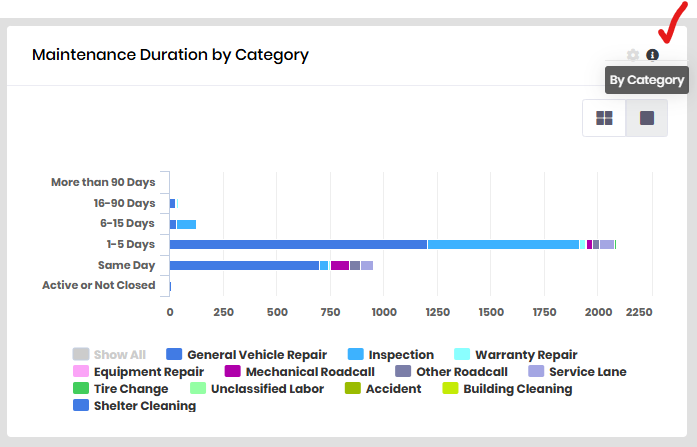Open the chart settings gear icon
Screen dimensions: 697x447
coord(632,55)
